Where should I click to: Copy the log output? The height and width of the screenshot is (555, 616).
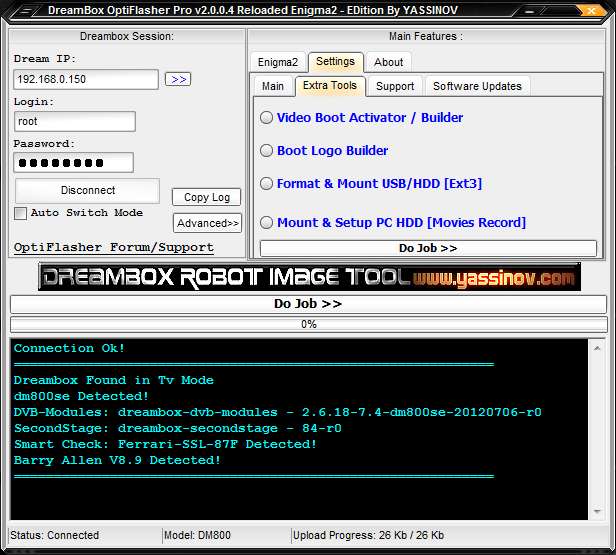pos(207,197)
